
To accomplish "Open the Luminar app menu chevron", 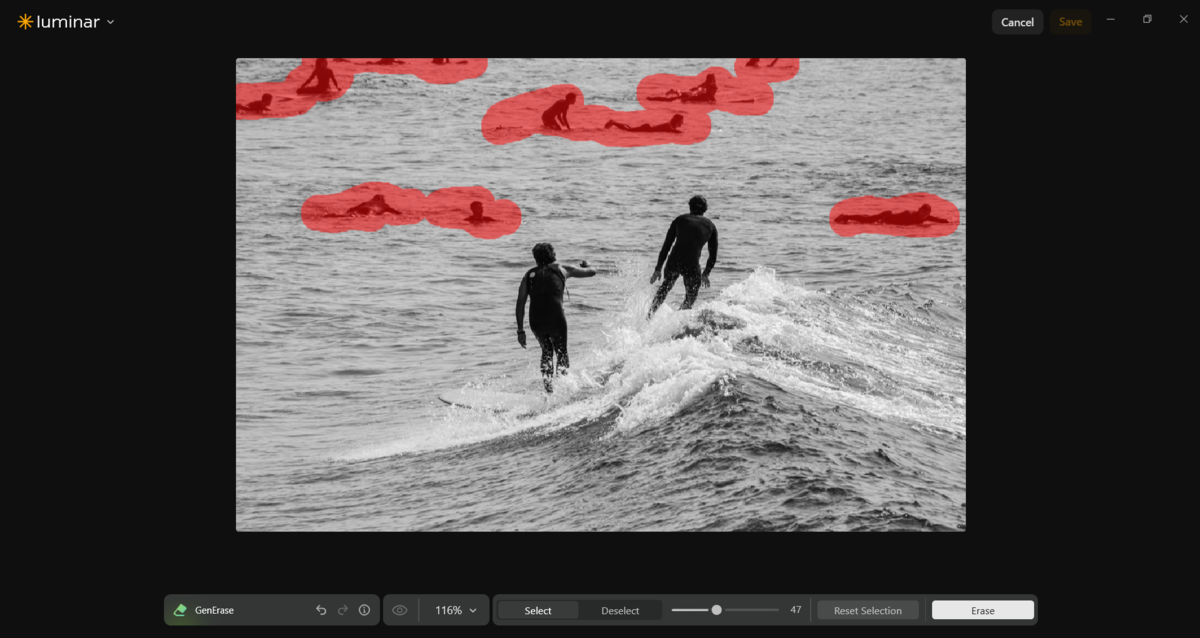I will pyautogui.click(x=110, y=22).
